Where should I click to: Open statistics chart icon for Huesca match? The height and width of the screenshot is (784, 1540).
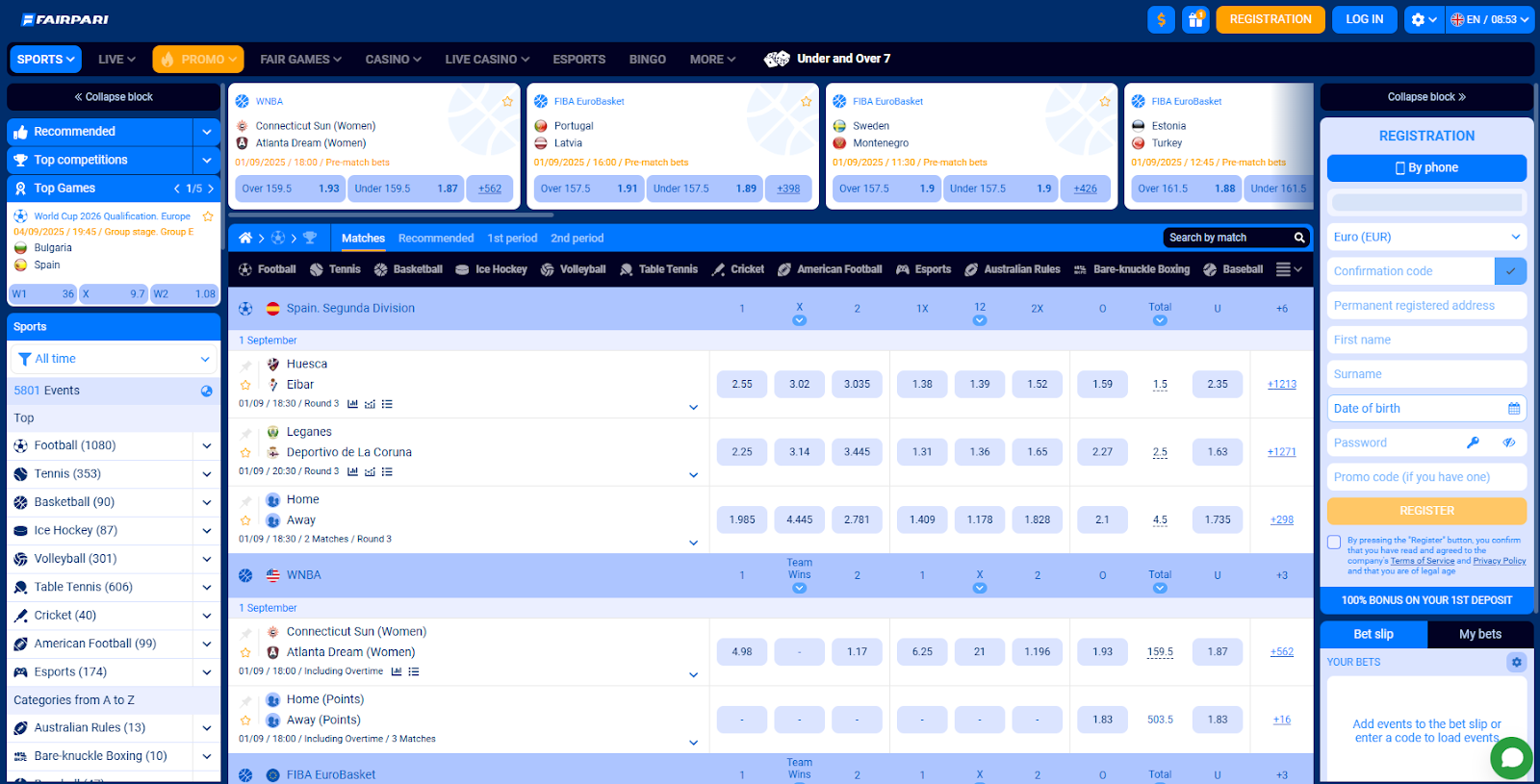[x=352, y=404]
